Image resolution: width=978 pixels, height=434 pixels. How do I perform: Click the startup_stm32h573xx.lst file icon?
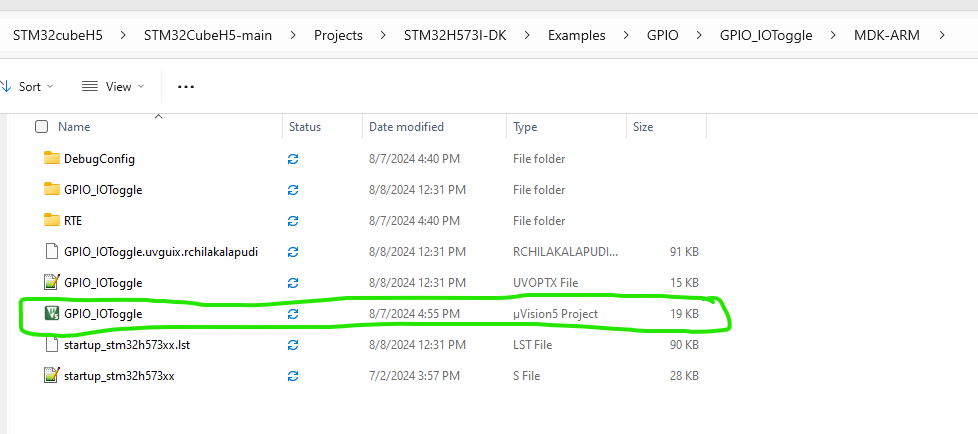[52, 345]
